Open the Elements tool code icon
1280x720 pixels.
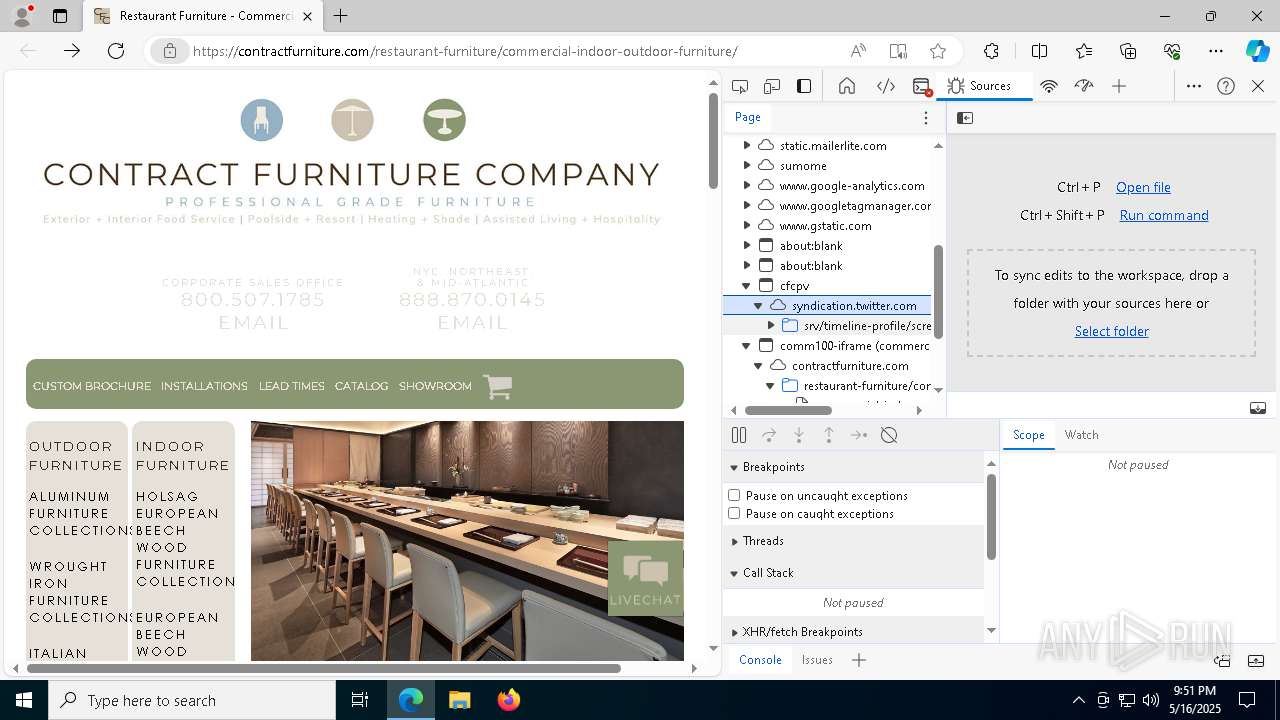tap(886, 86)
